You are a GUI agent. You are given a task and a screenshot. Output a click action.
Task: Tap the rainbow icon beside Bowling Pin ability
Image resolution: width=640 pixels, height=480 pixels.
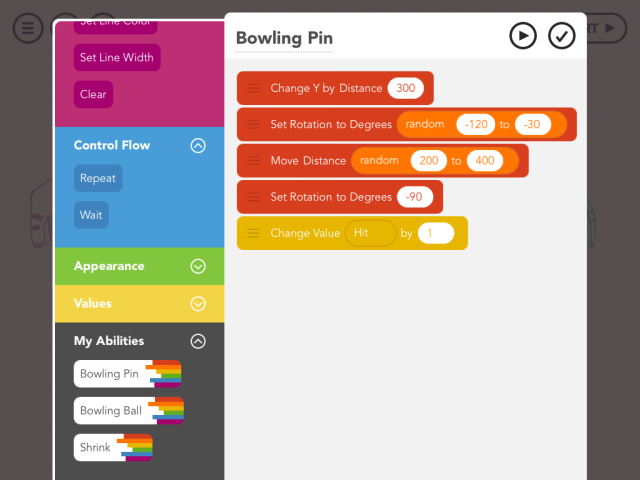coord(165,374)
